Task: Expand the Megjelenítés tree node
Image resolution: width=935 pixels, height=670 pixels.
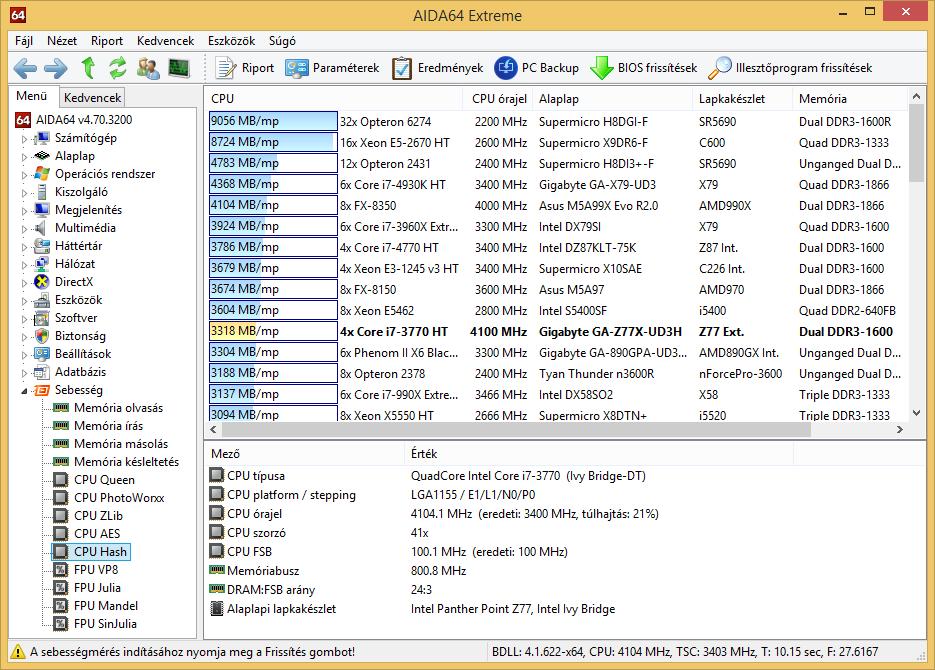Action: [x=24, y=210]
